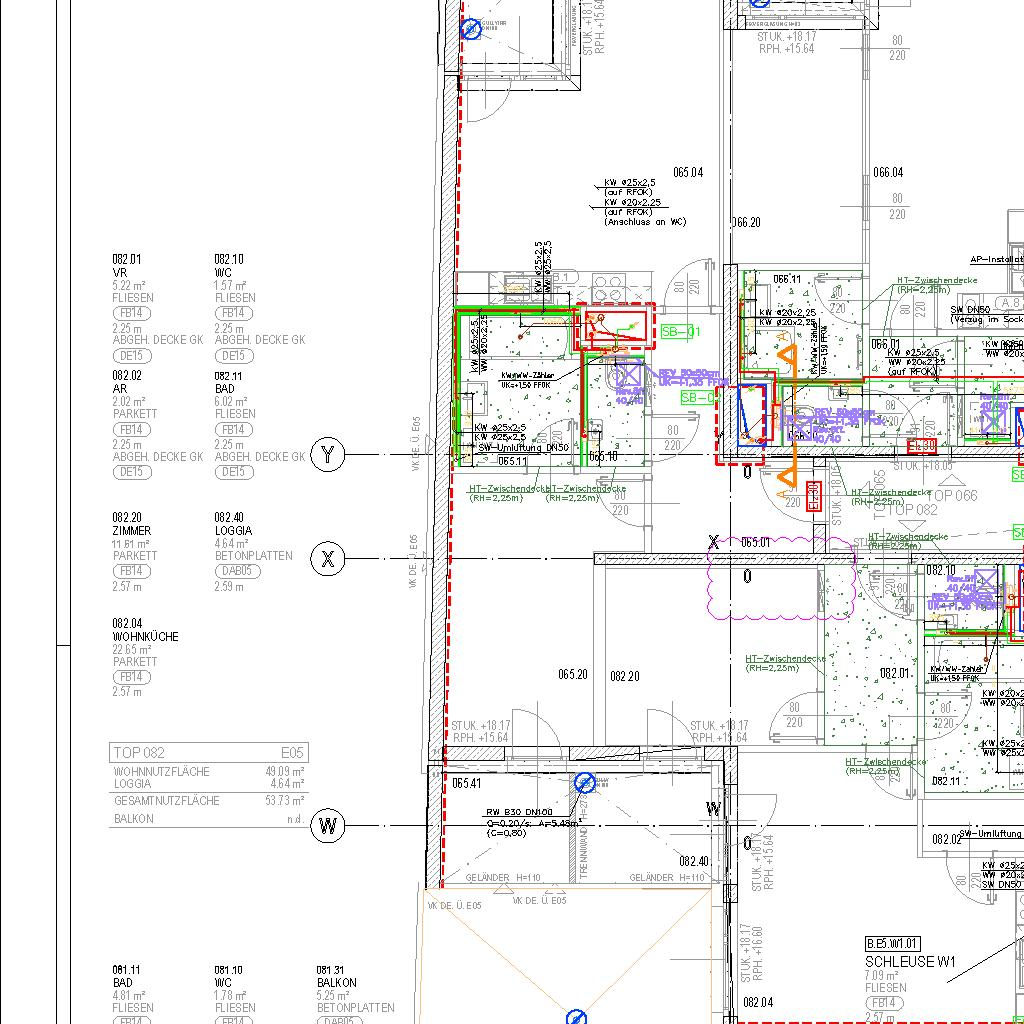
Task: Select the boxed 065.11 room number
Action: click(x=511, y=461)
